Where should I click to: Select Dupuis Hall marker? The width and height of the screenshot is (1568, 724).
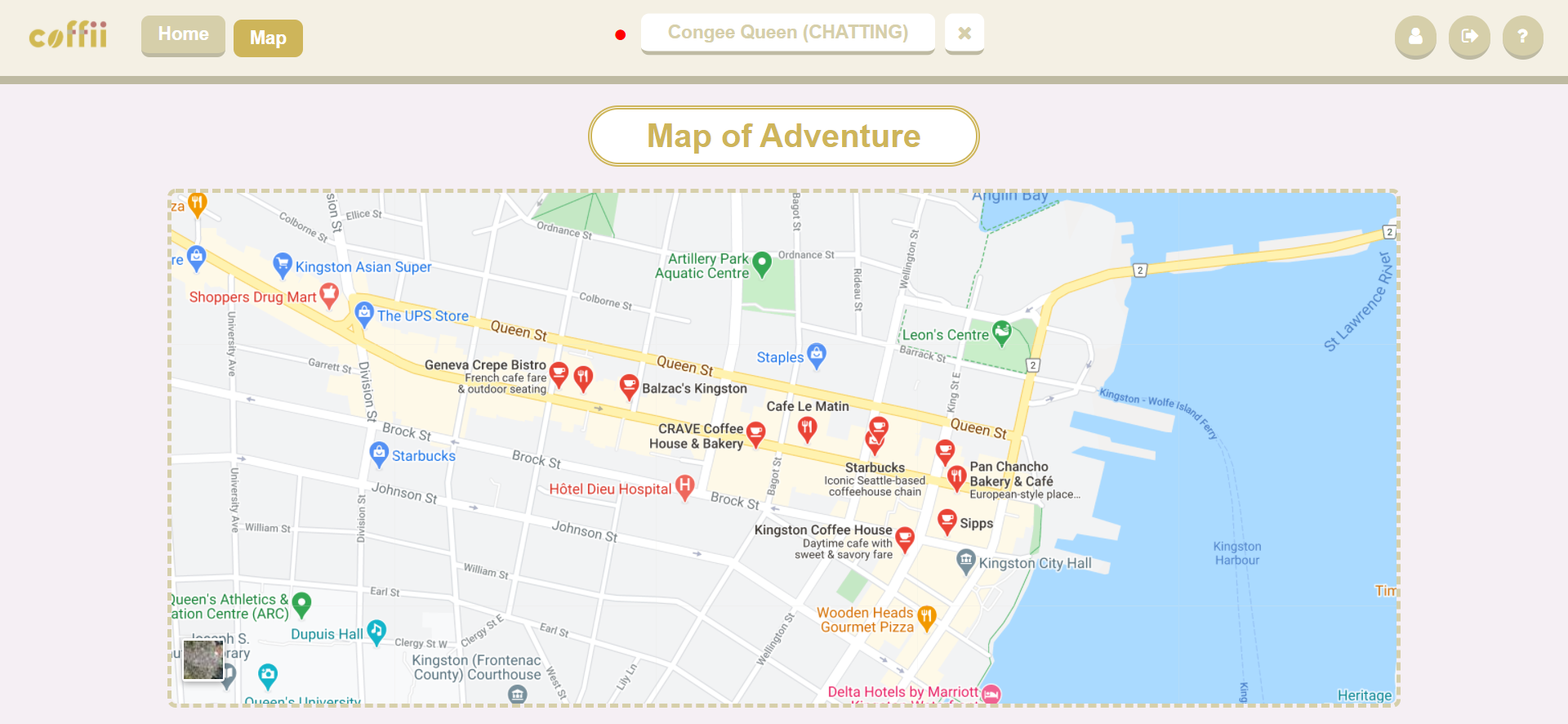tap(376, 631)
